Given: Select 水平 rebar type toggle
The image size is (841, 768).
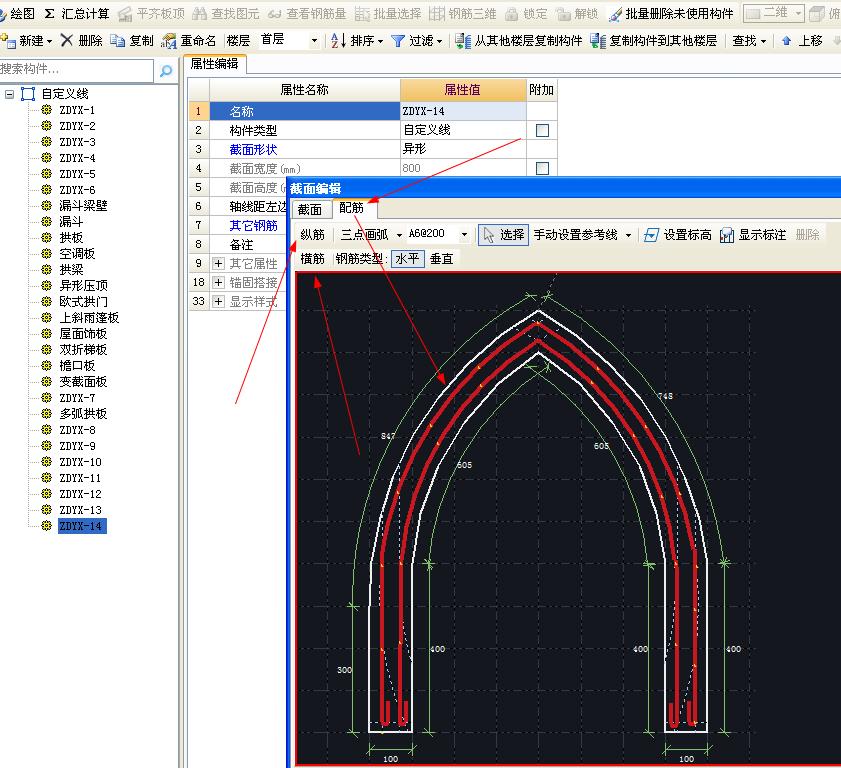Looking at the screenshot, I should pos(408,259).
